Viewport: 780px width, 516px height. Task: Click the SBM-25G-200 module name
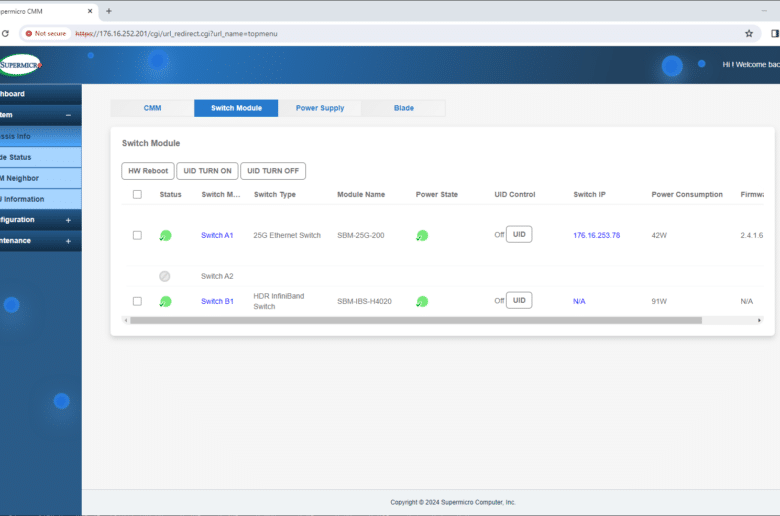(361, 235)
